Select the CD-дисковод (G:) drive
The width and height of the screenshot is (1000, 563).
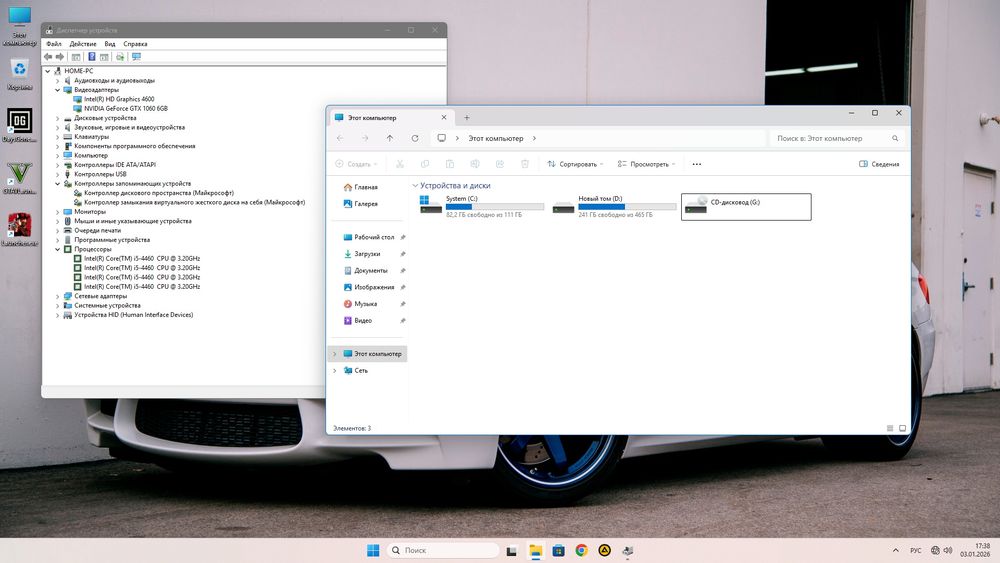click(x=745, y=206)
